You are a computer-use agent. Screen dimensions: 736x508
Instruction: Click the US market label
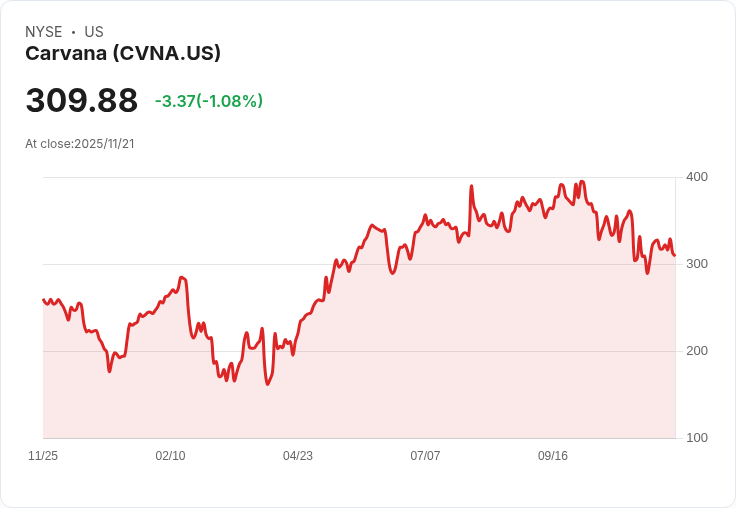pyautogui.click(x=94, y=32)
